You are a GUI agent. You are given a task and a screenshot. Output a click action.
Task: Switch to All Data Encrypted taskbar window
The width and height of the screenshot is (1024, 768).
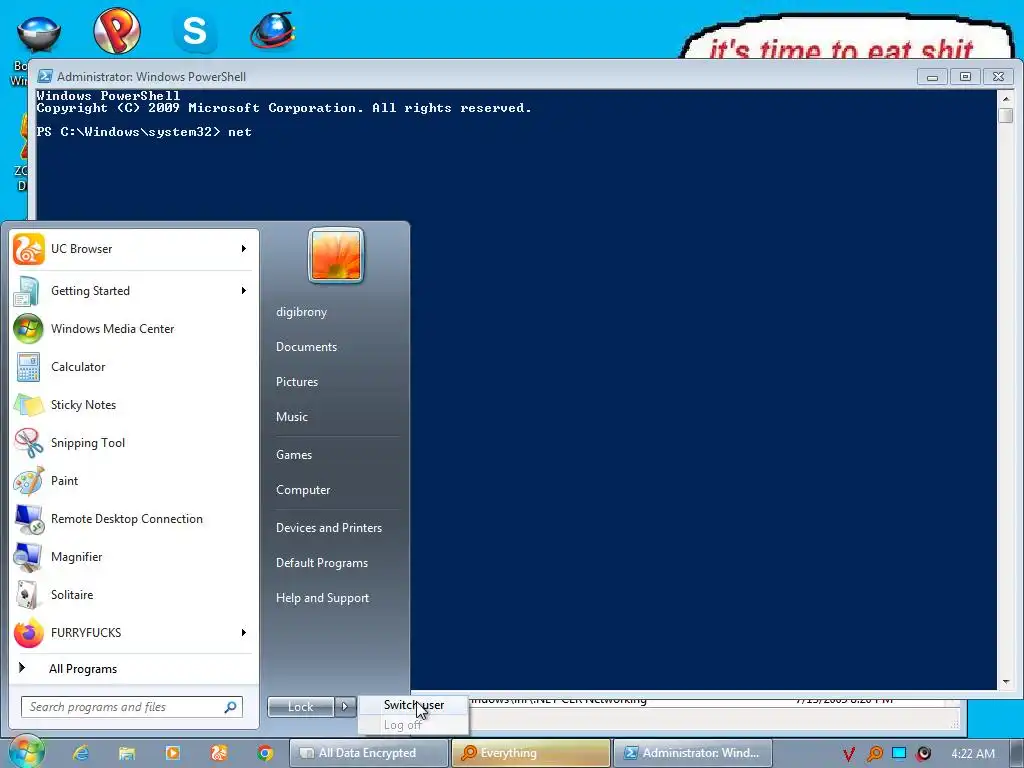pyautogui.click(x=368, y=753)
